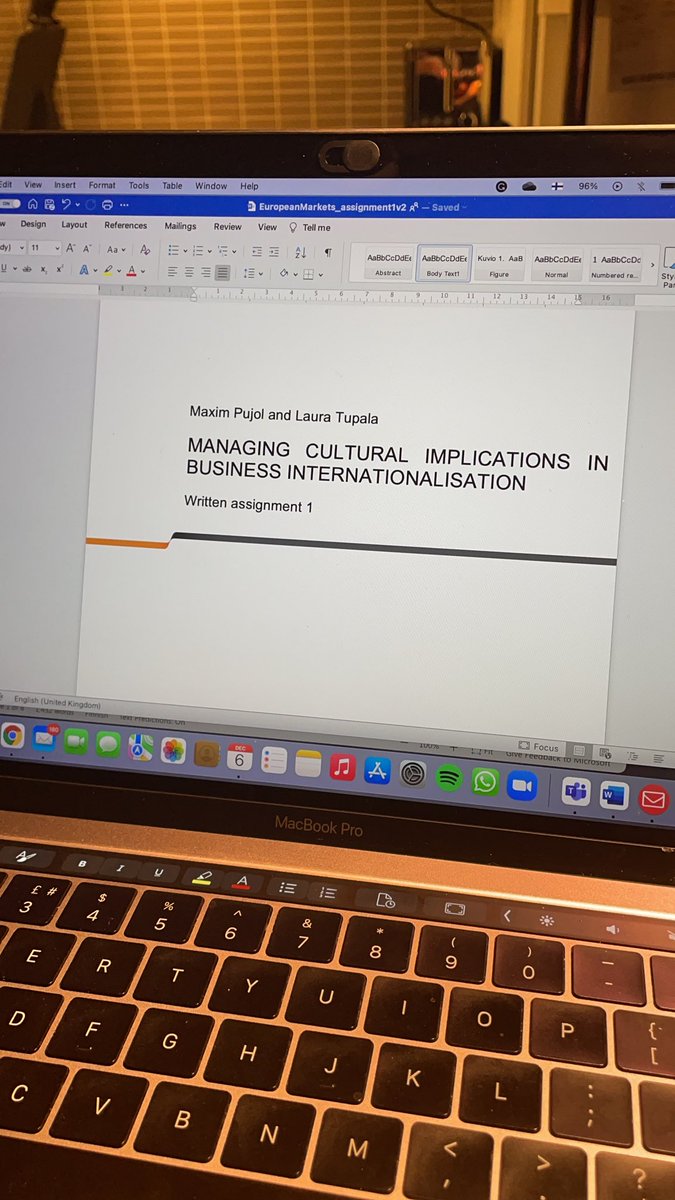The height and width of the screenshot is (1200, 675).
Task: Apply subscript formatting
Action: pyautogui.click(x=43, y=270)
